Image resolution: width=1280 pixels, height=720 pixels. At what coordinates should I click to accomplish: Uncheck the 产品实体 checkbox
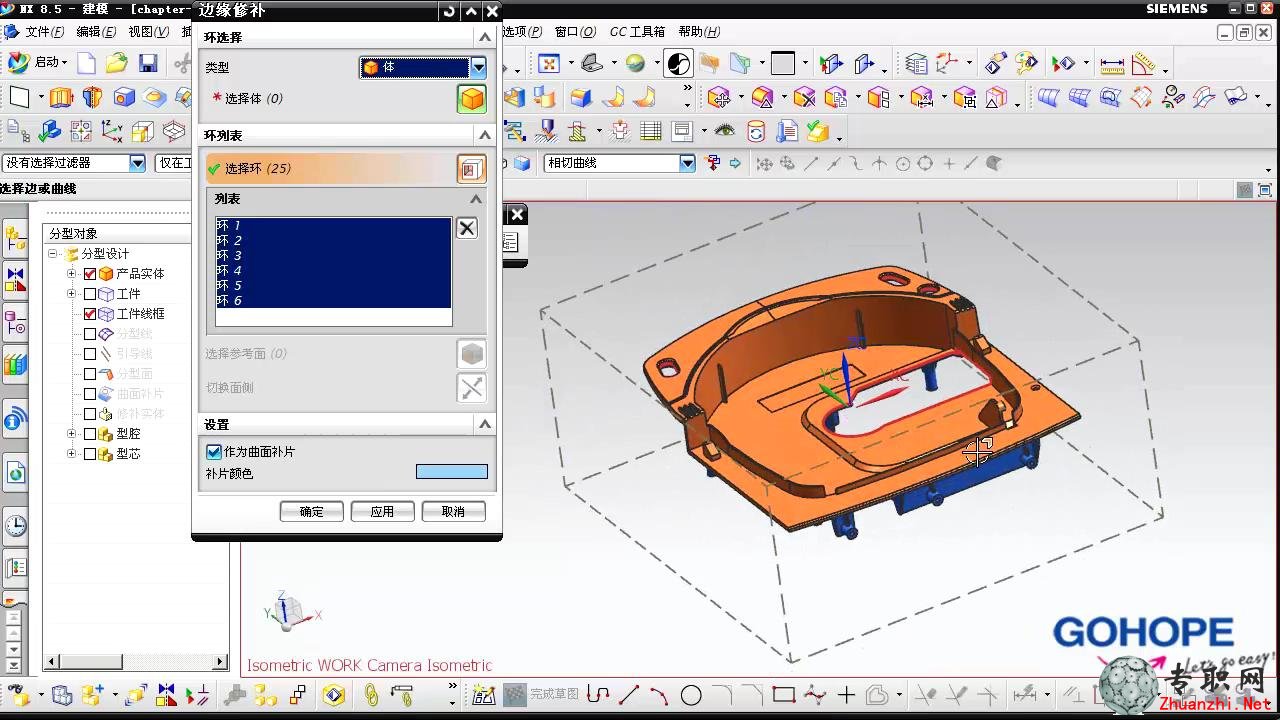coord(90,274)
